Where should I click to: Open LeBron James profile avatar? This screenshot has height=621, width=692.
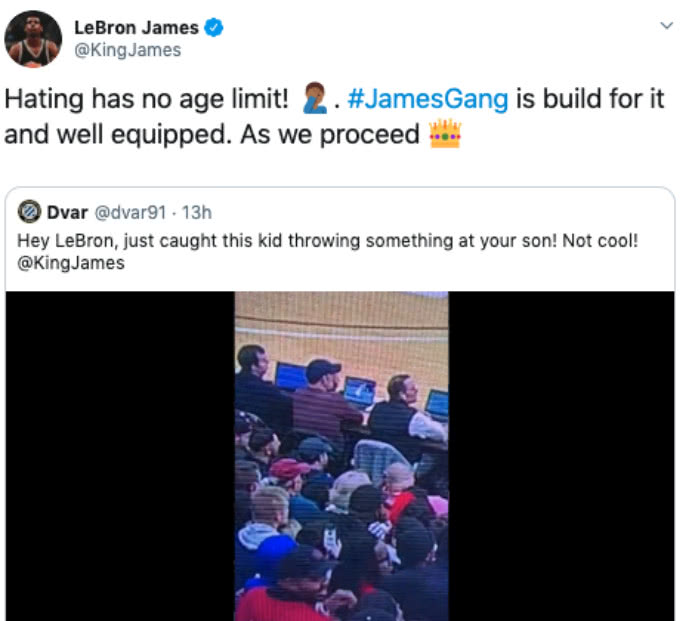(33, 39)
